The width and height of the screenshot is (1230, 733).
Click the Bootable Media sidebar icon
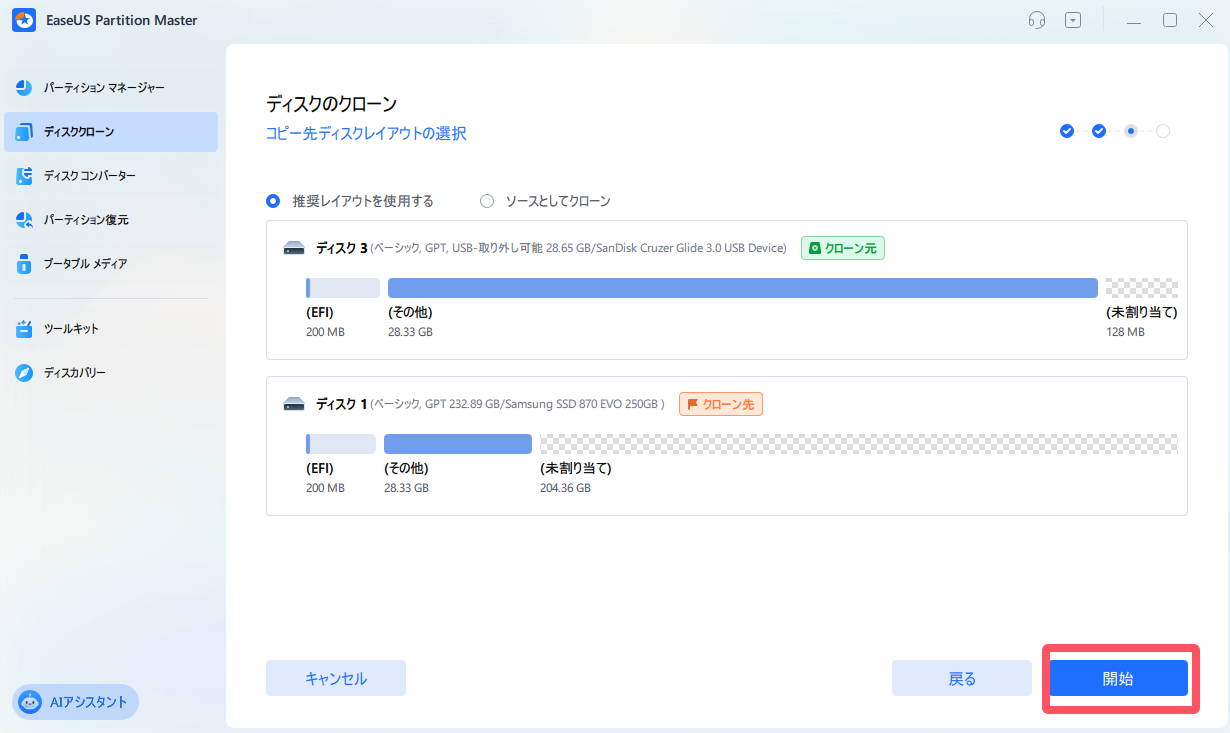tap(25, 264)
